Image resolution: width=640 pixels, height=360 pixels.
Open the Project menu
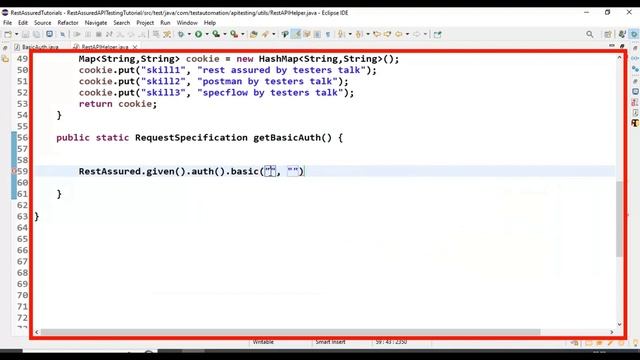pyautogui.click(x=145, y=23)
